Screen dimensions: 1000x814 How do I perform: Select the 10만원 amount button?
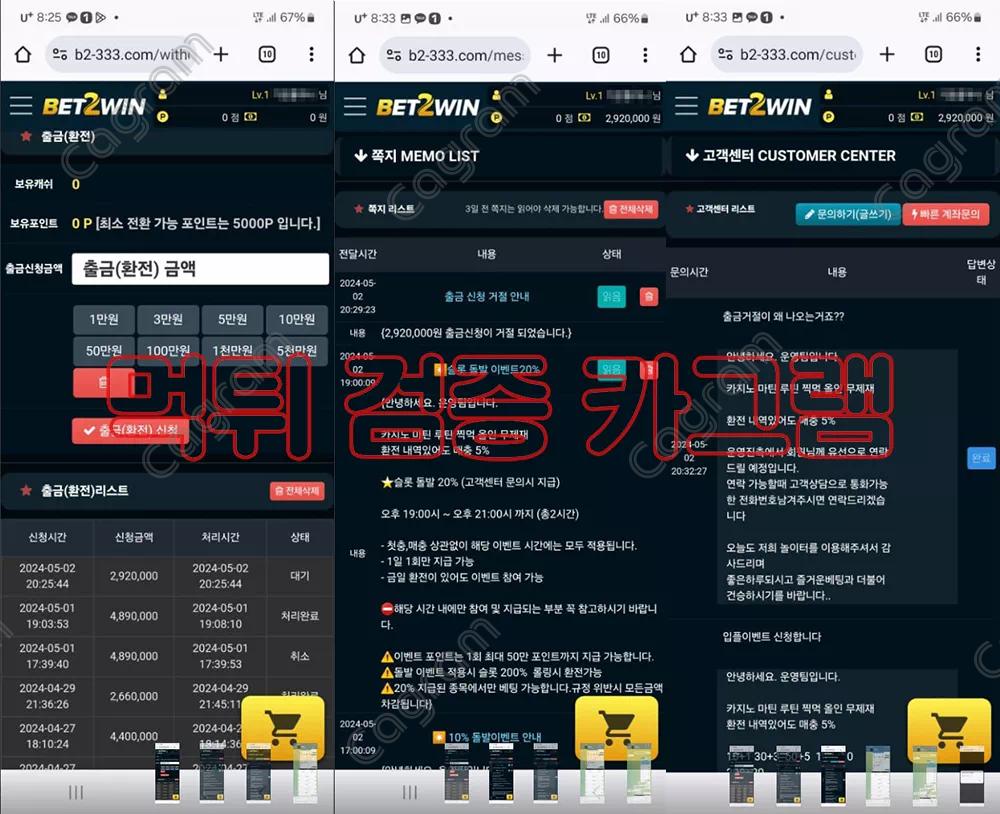pyautogui.click(x=297, y=319)
